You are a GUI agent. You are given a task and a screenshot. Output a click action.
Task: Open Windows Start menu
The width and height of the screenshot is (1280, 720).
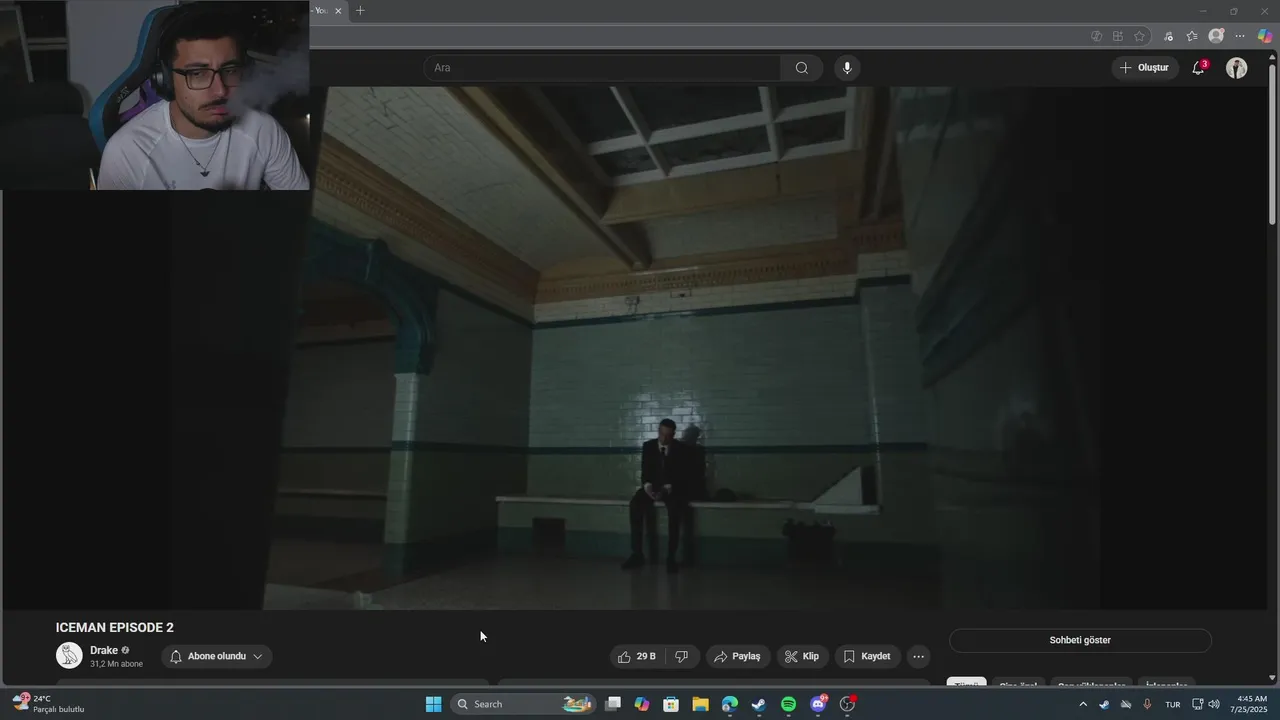433,704
